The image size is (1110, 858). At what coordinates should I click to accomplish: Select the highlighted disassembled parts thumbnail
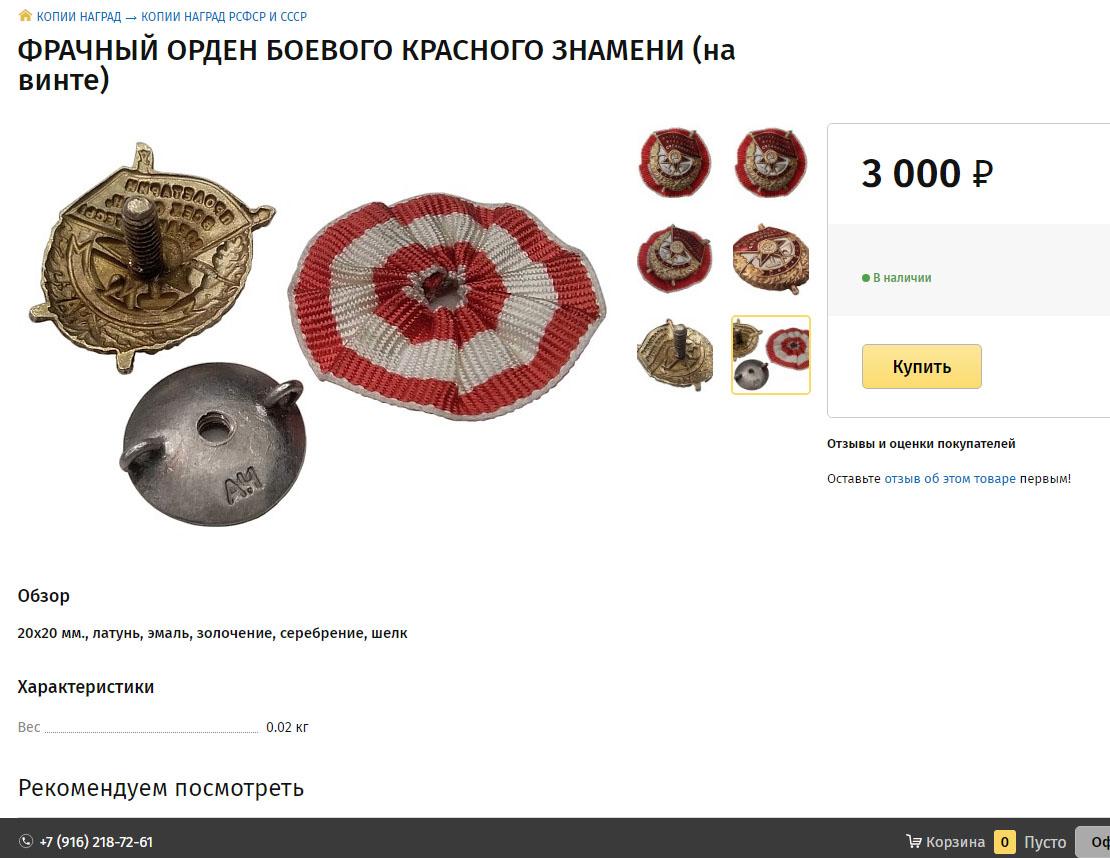pyautogui.click(x=770, y=355)
